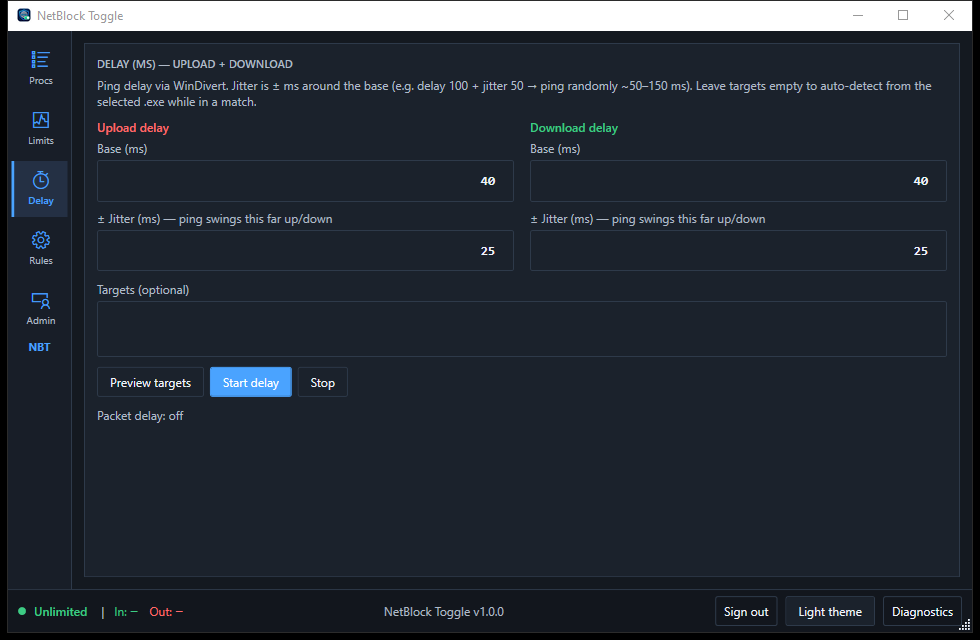Image resolution: width=980 pixels, height=640 pixels.
Task: Click the Out: traffic indicator
Action: (166, 612)
